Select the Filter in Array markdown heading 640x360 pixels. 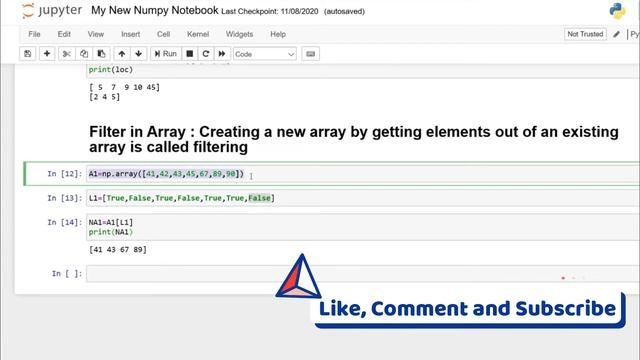point(354,139)
